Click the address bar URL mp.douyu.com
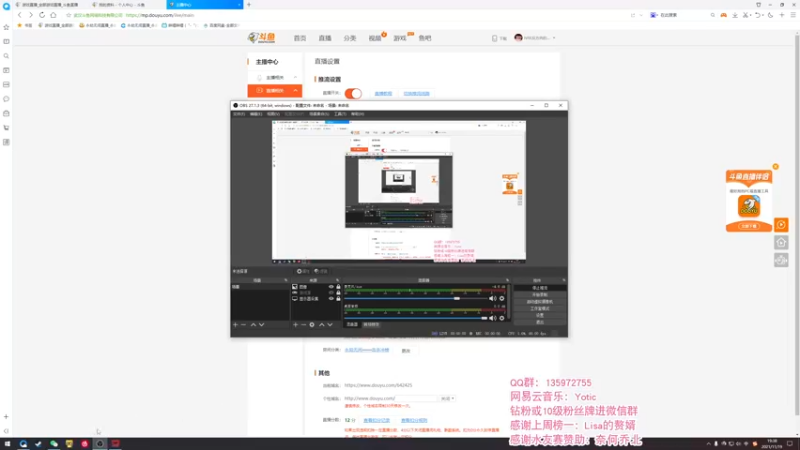The width and height of the screenshot is (800, 450). pyautogui.click(x=160, y=15)
